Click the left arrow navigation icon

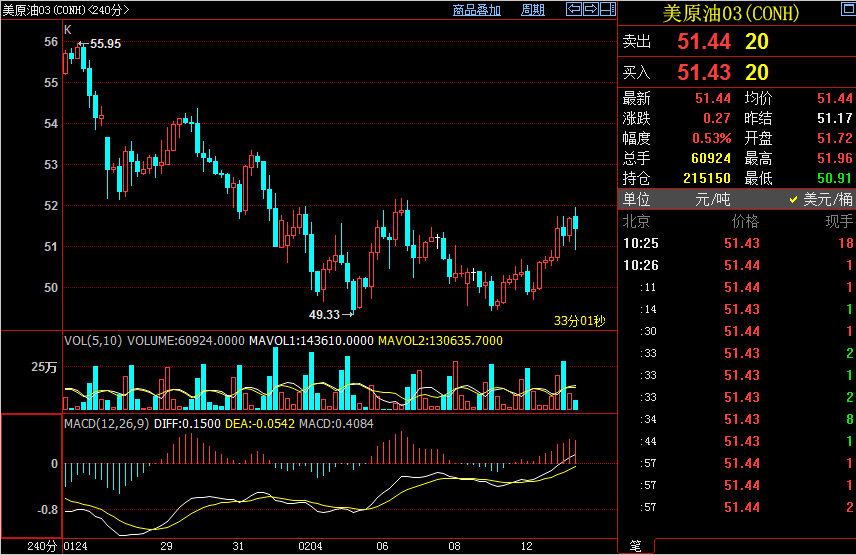pyautogui.click(x=574, y=9)
